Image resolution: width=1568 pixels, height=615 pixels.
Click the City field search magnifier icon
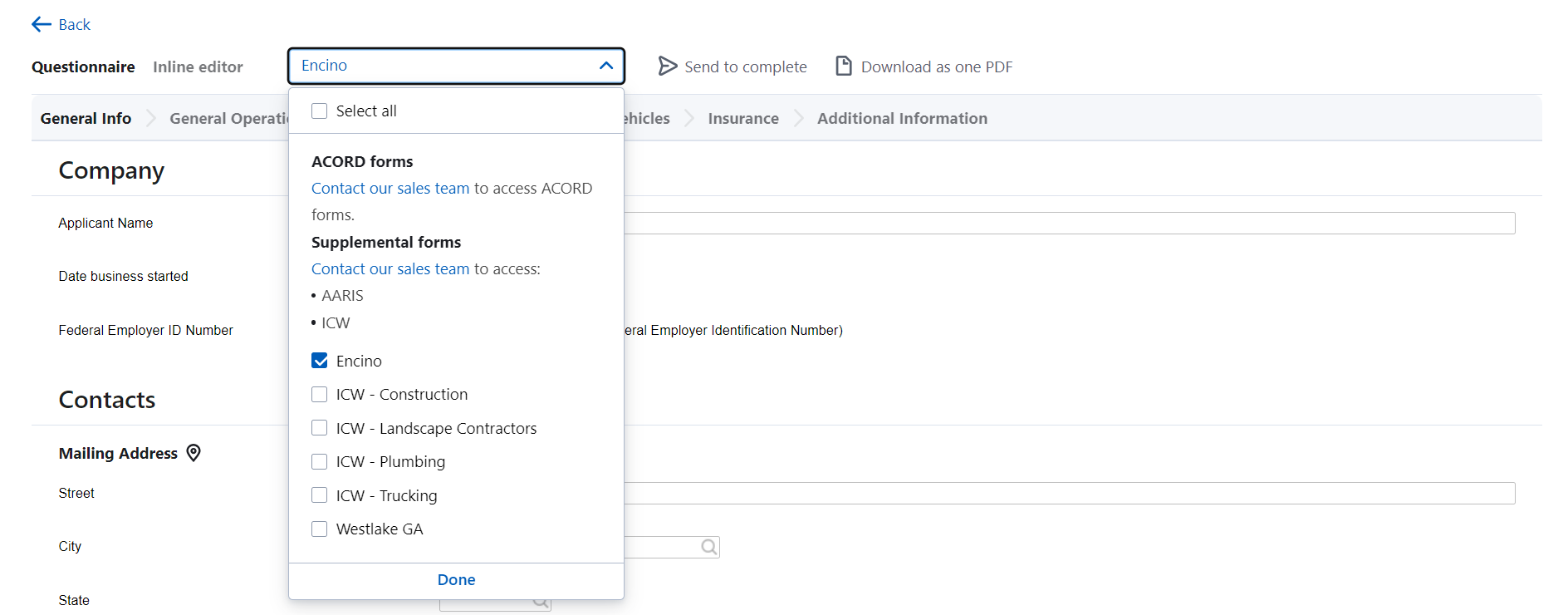[708, 547]
